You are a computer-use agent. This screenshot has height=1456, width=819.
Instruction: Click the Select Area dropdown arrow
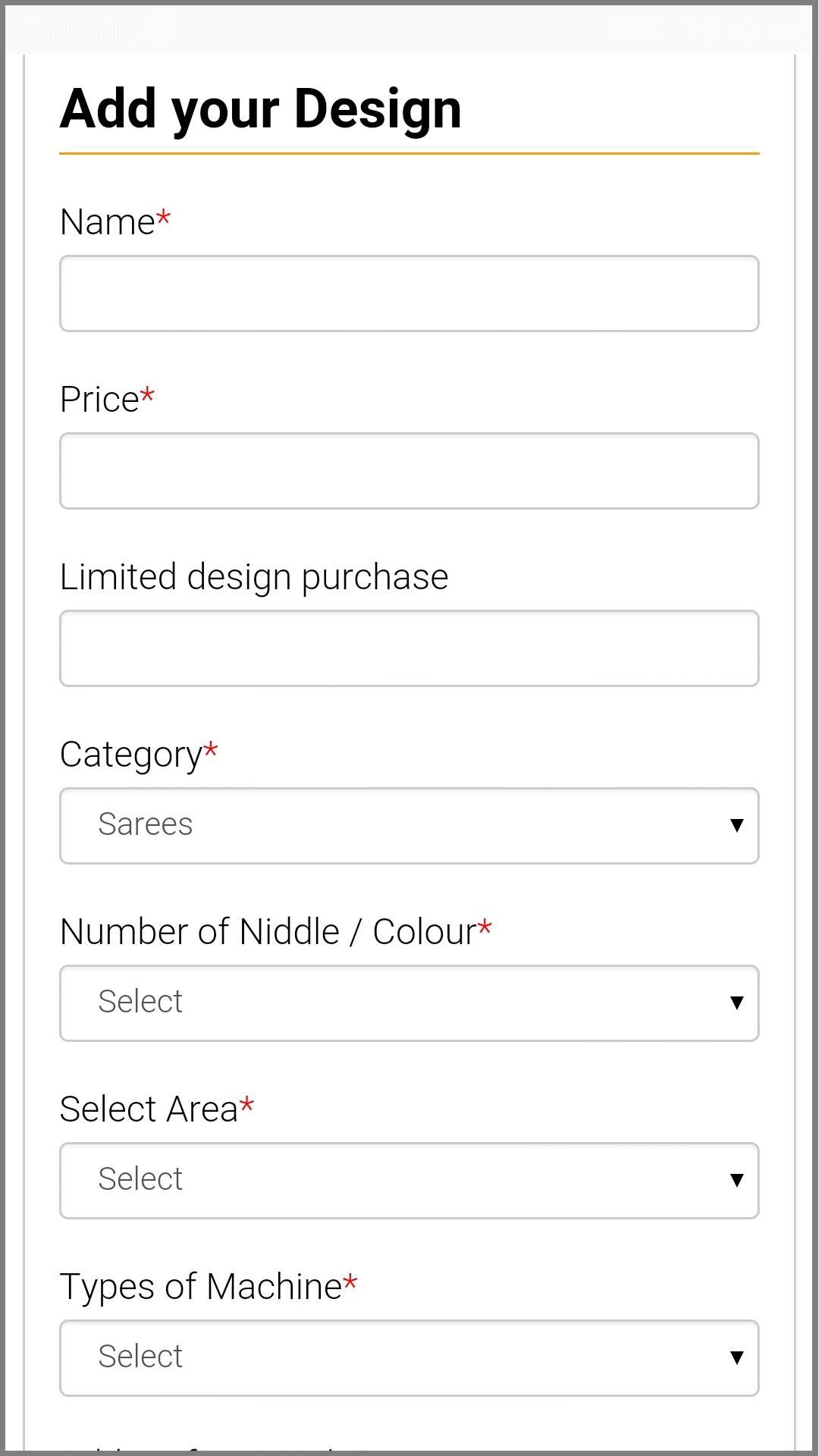click(736, 1180)
